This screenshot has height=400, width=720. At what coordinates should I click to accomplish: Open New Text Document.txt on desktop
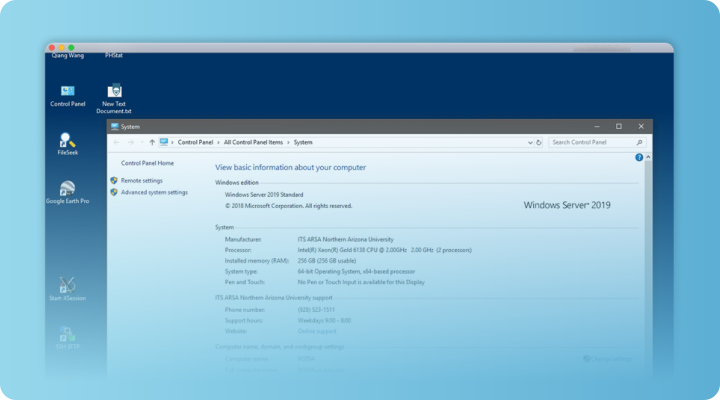(x=114, y=92)
